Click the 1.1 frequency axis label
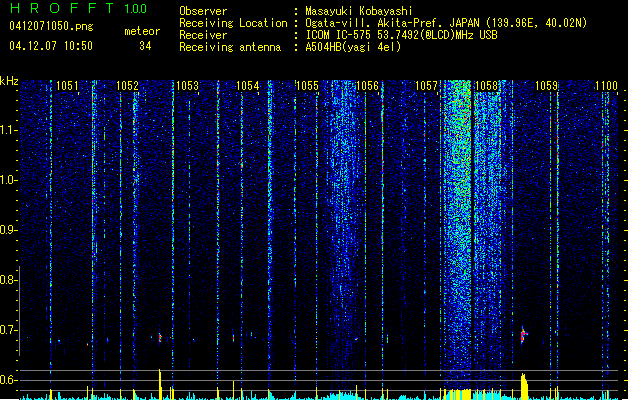The width and height of the screenshot is (629, 400). click(x=8, y=130)
